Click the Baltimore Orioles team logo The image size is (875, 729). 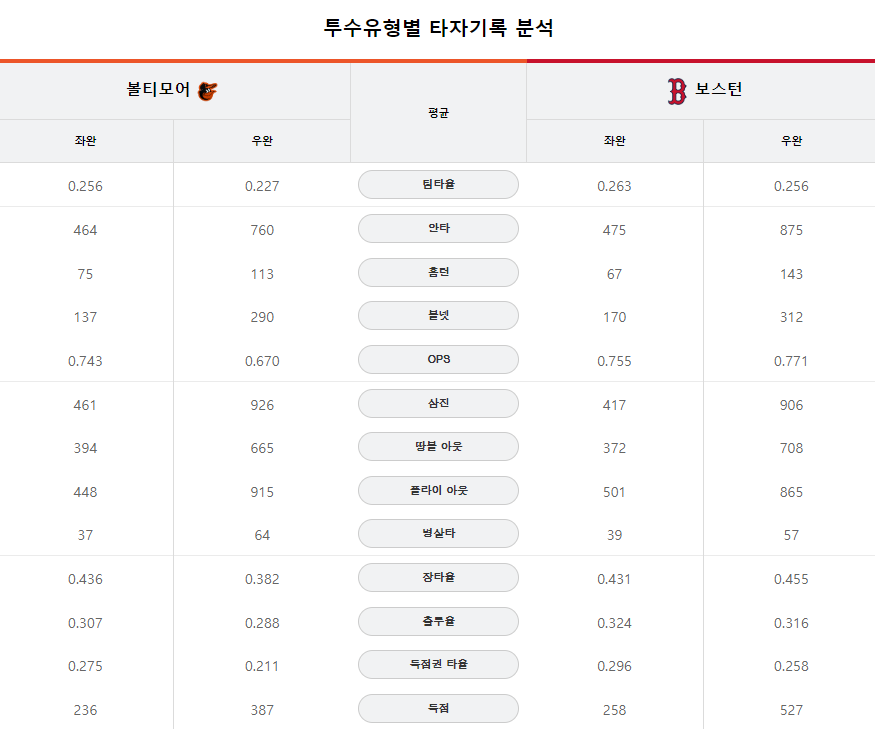click(208, 91)
